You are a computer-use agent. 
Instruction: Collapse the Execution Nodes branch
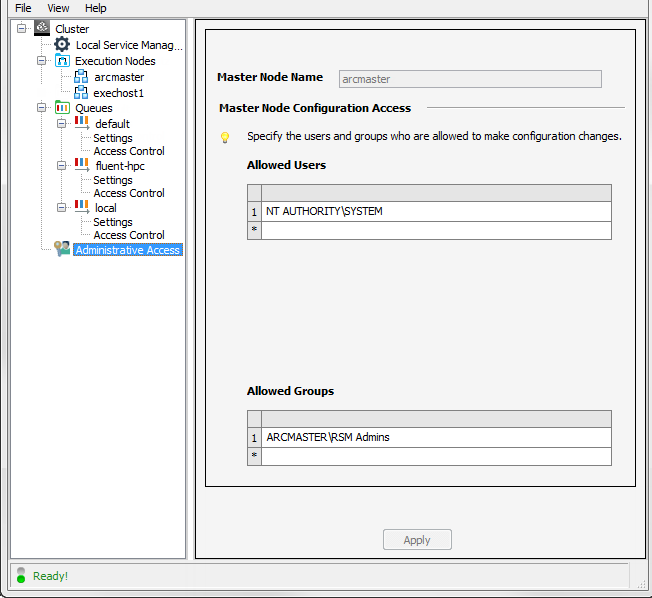coord(41,61)
